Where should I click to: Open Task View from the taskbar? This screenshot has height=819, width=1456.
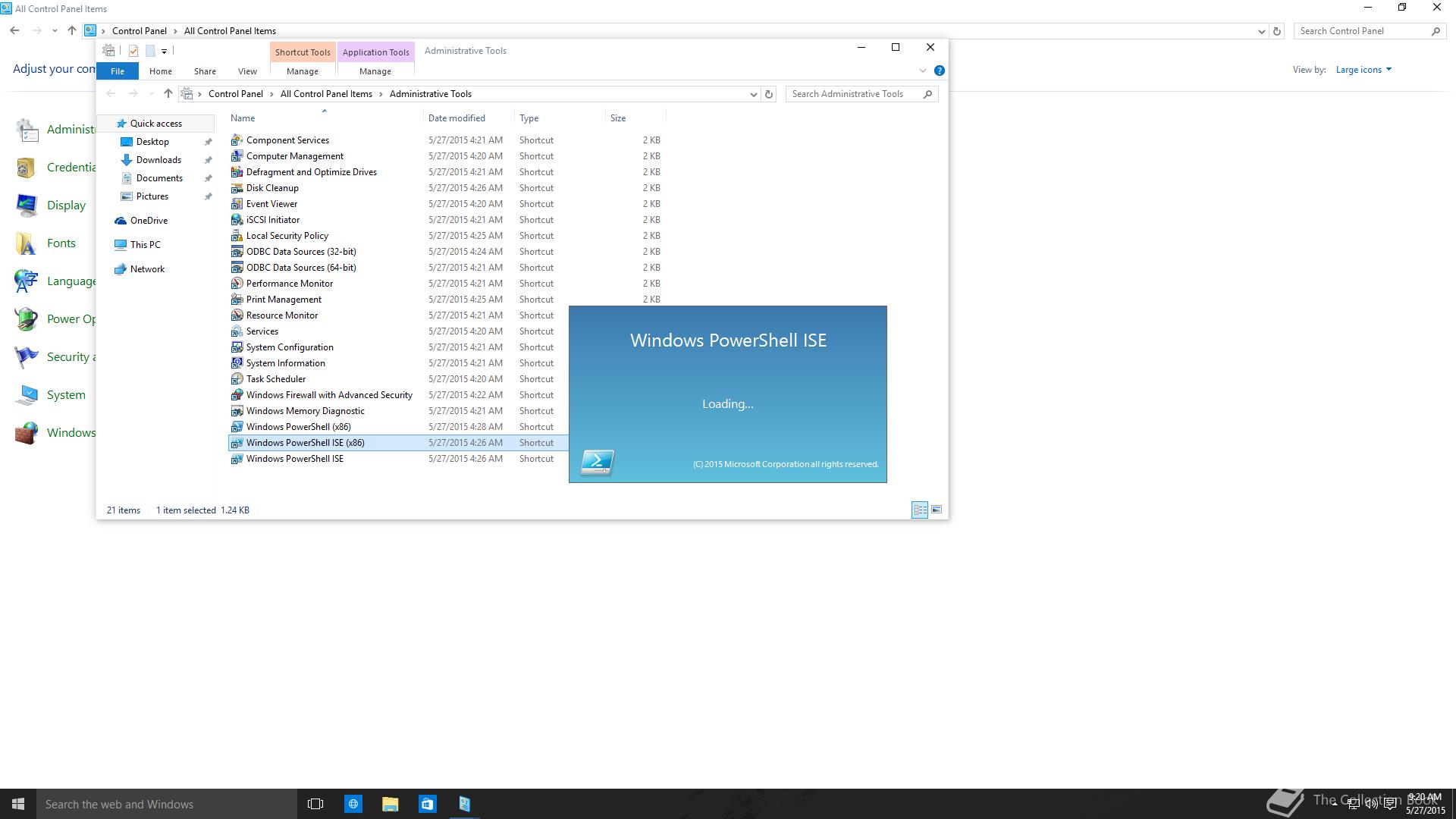[x=315, y=804]
